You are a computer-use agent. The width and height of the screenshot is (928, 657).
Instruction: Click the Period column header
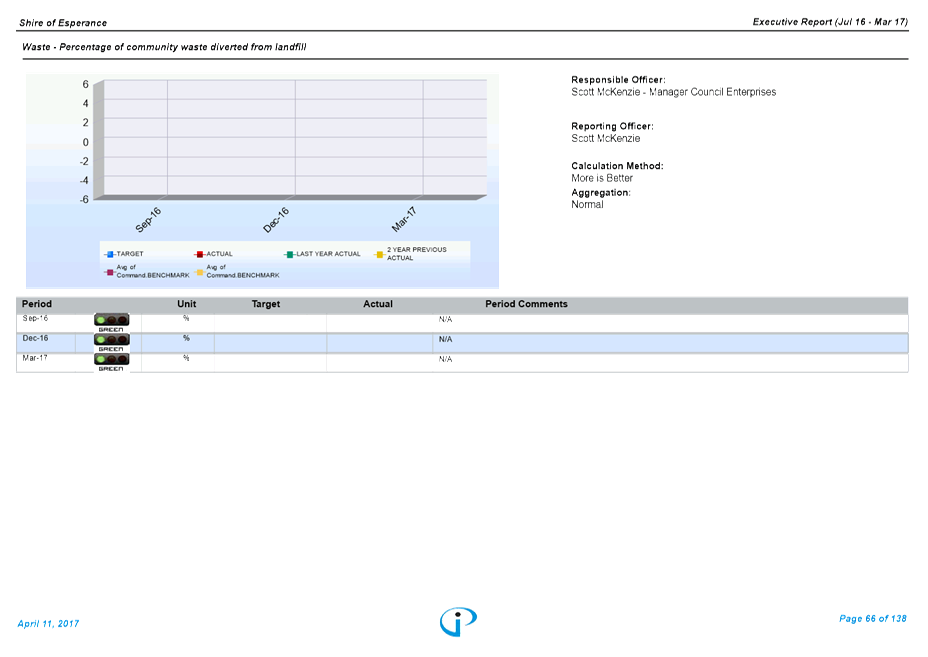click(37, 304)
